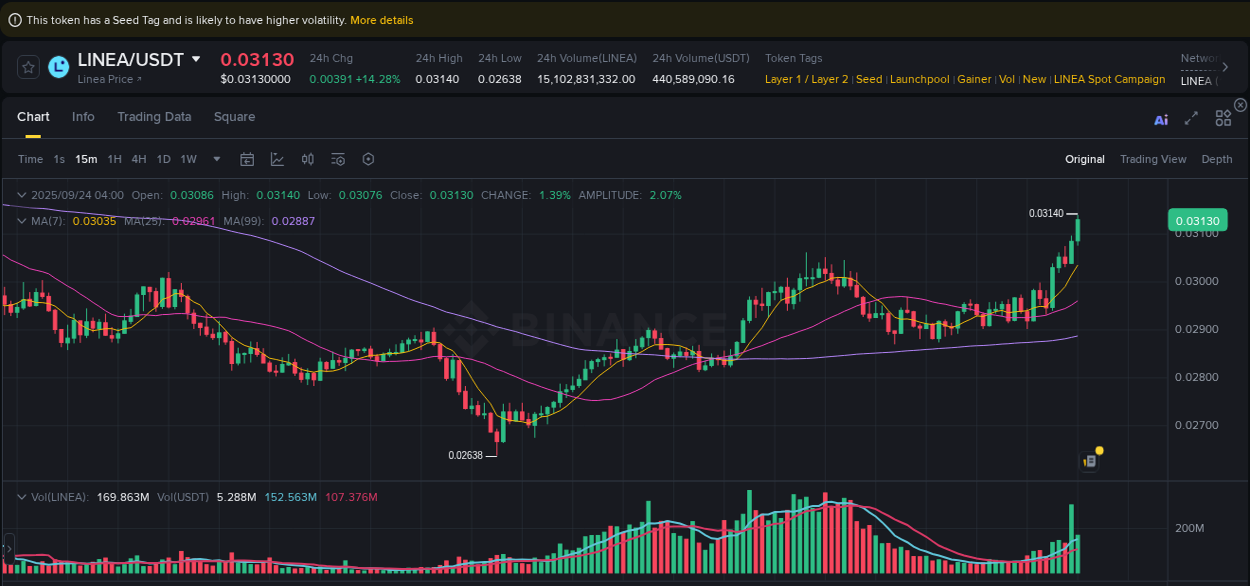Image resolution: width=1250 pixels, height=586 pixels.
Task: Open the Seed Tag More details link
Action: (381, 19)
